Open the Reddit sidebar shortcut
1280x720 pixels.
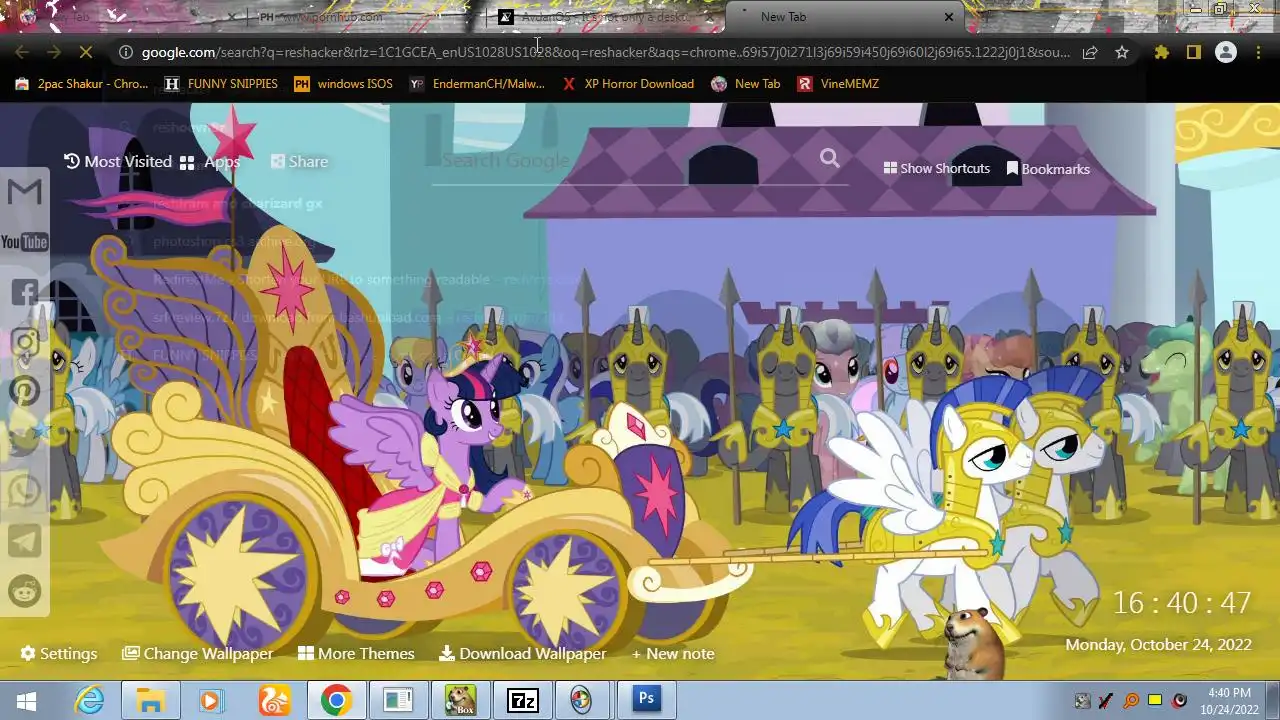click(25, 591)
